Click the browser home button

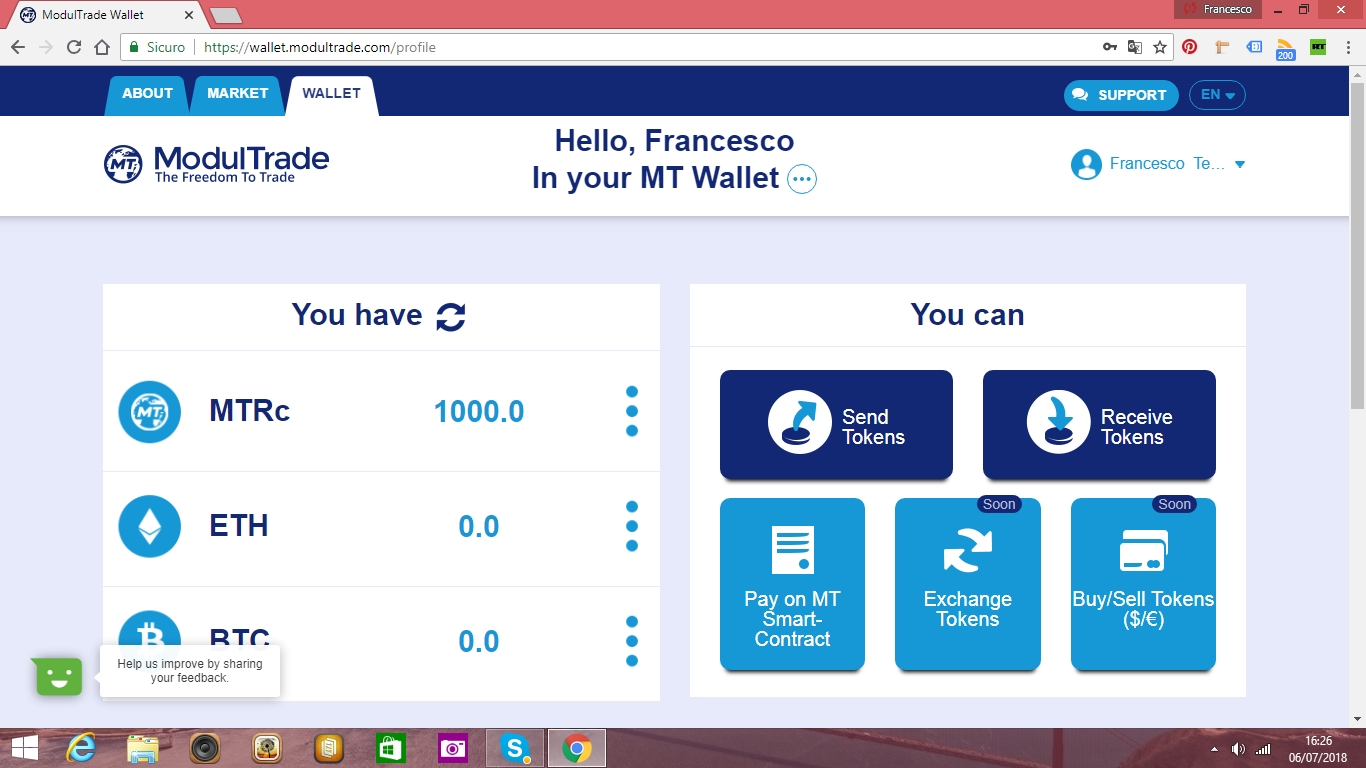tap(101, 47)
